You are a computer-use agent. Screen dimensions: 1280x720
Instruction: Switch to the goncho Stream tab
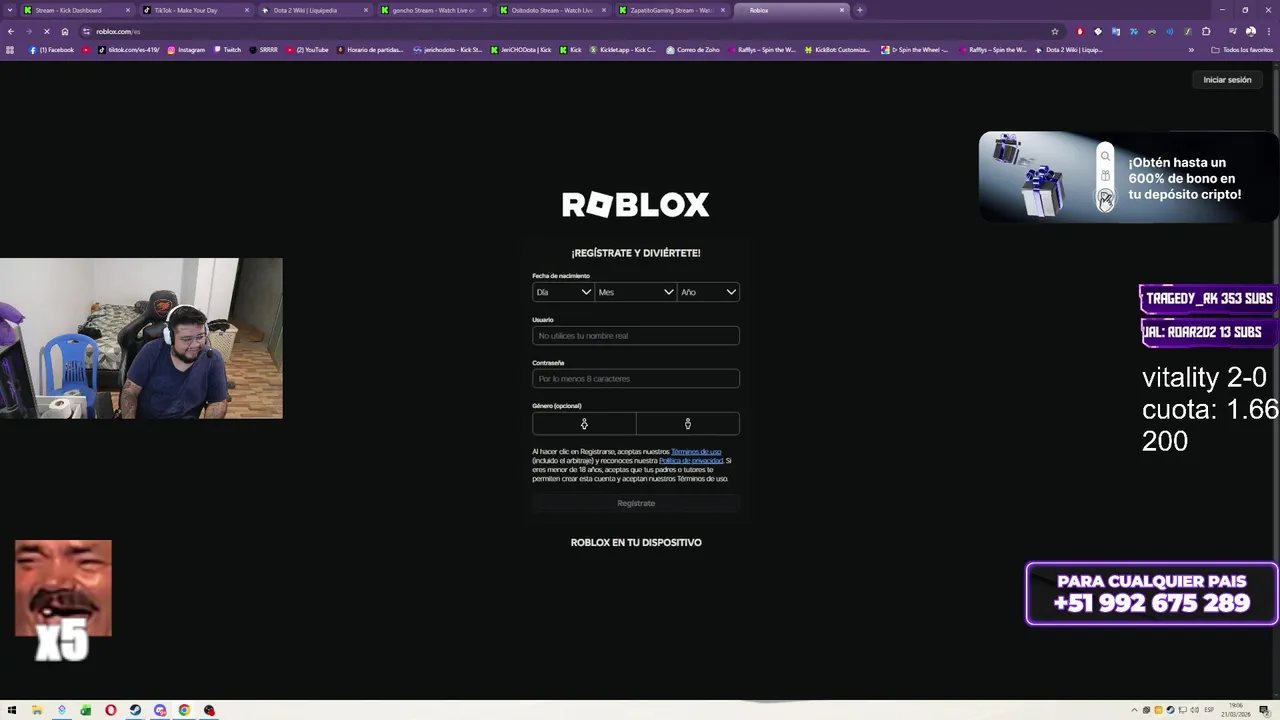(432, 10)
